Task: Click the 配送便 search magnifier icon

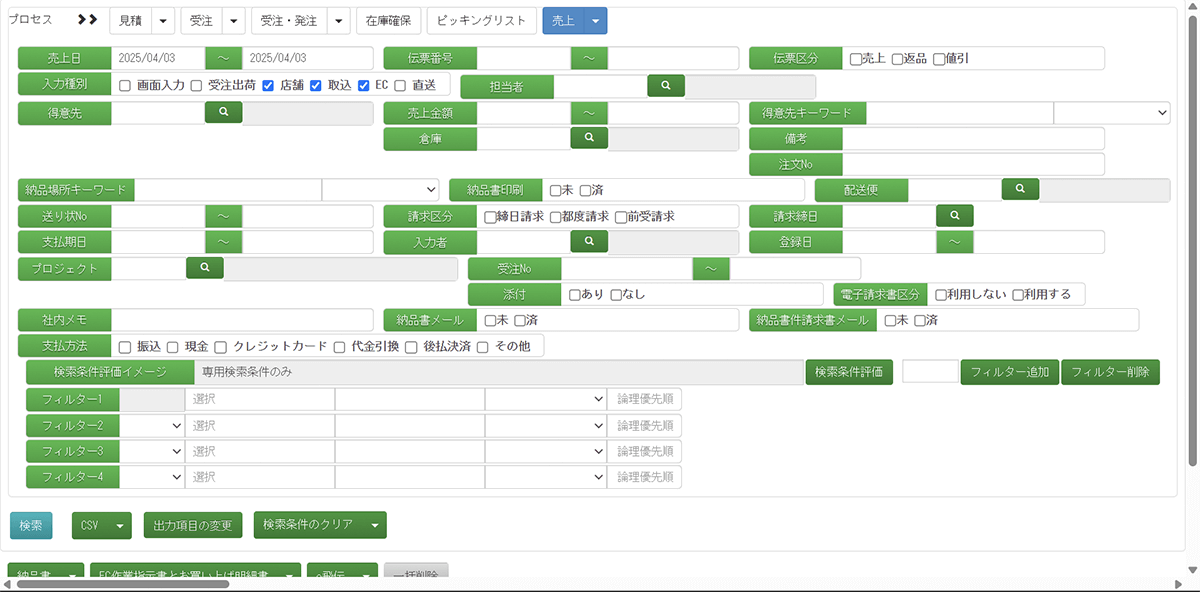Action: coord(1020,189)
